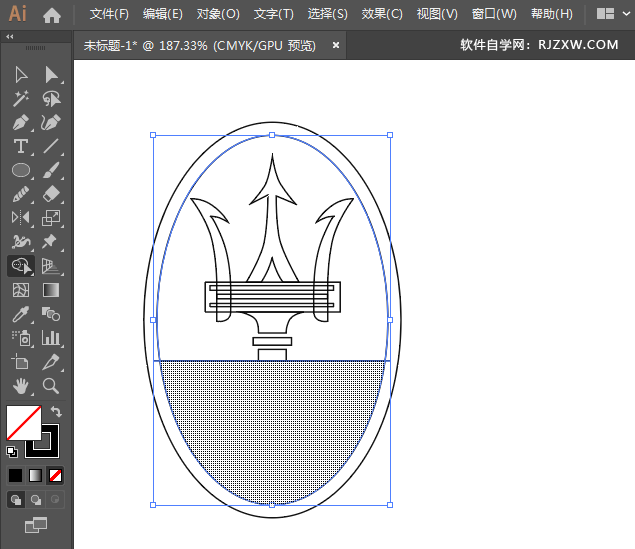Choose the Eyedropper tool

tap(21, 314)
